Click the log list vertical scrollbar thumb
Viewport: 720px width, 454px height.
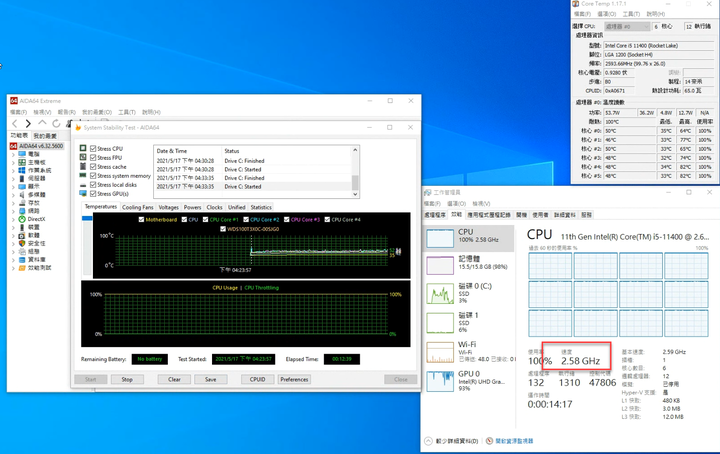[x=355, y=182]
